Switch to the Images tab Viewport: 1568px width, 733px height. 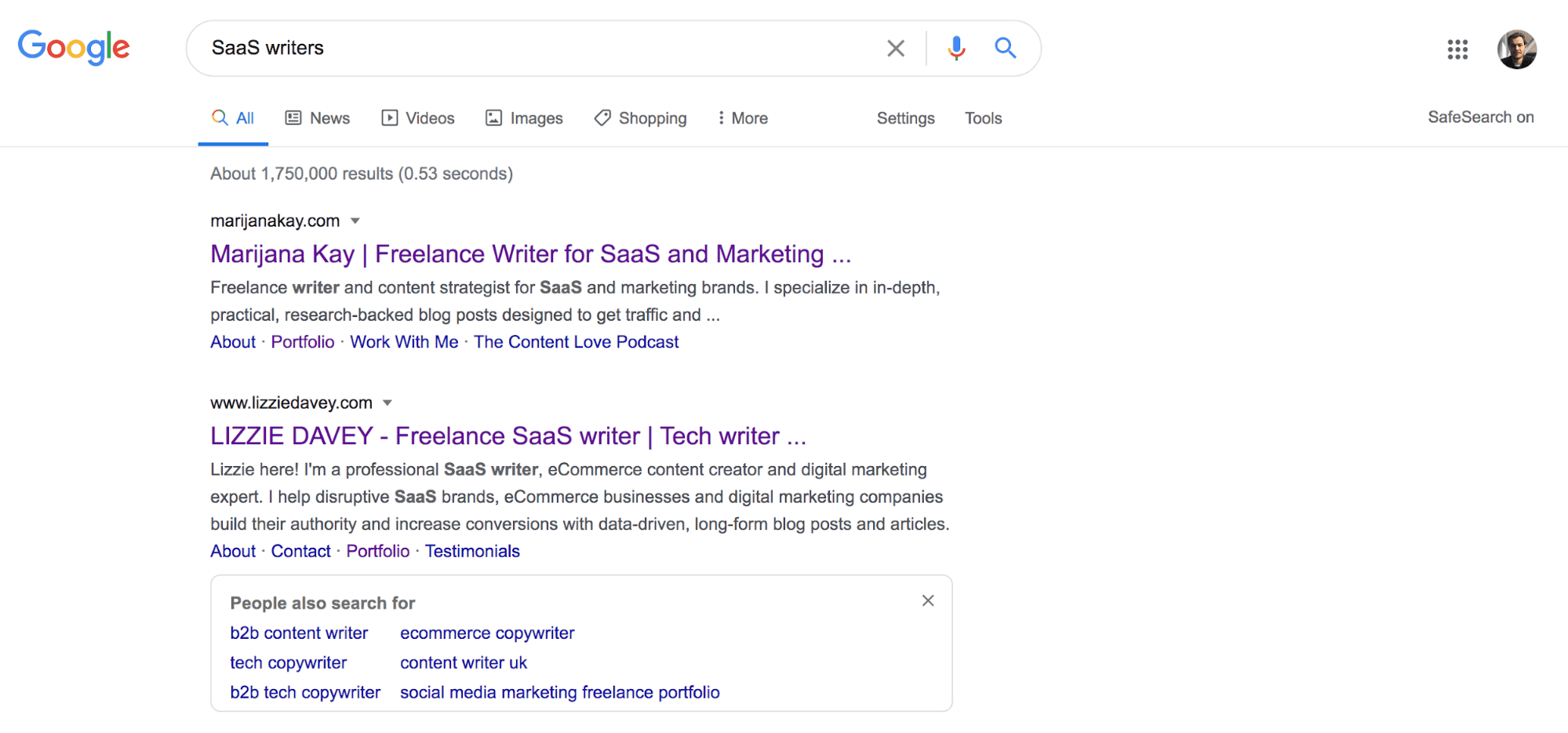coord(524,118)
